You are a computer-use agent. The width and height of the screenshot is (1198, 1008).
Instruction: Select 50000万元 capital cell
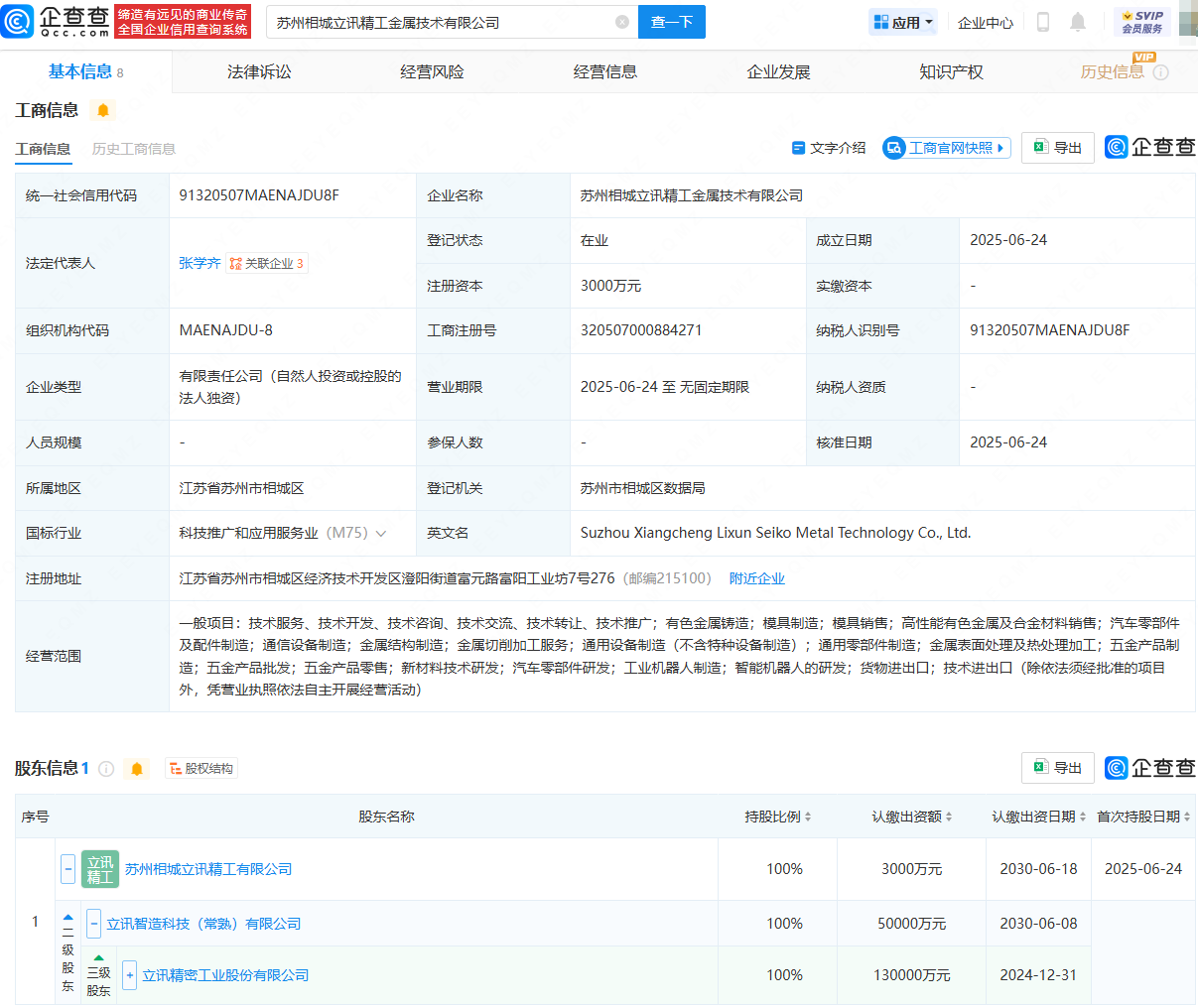(912, 924)
